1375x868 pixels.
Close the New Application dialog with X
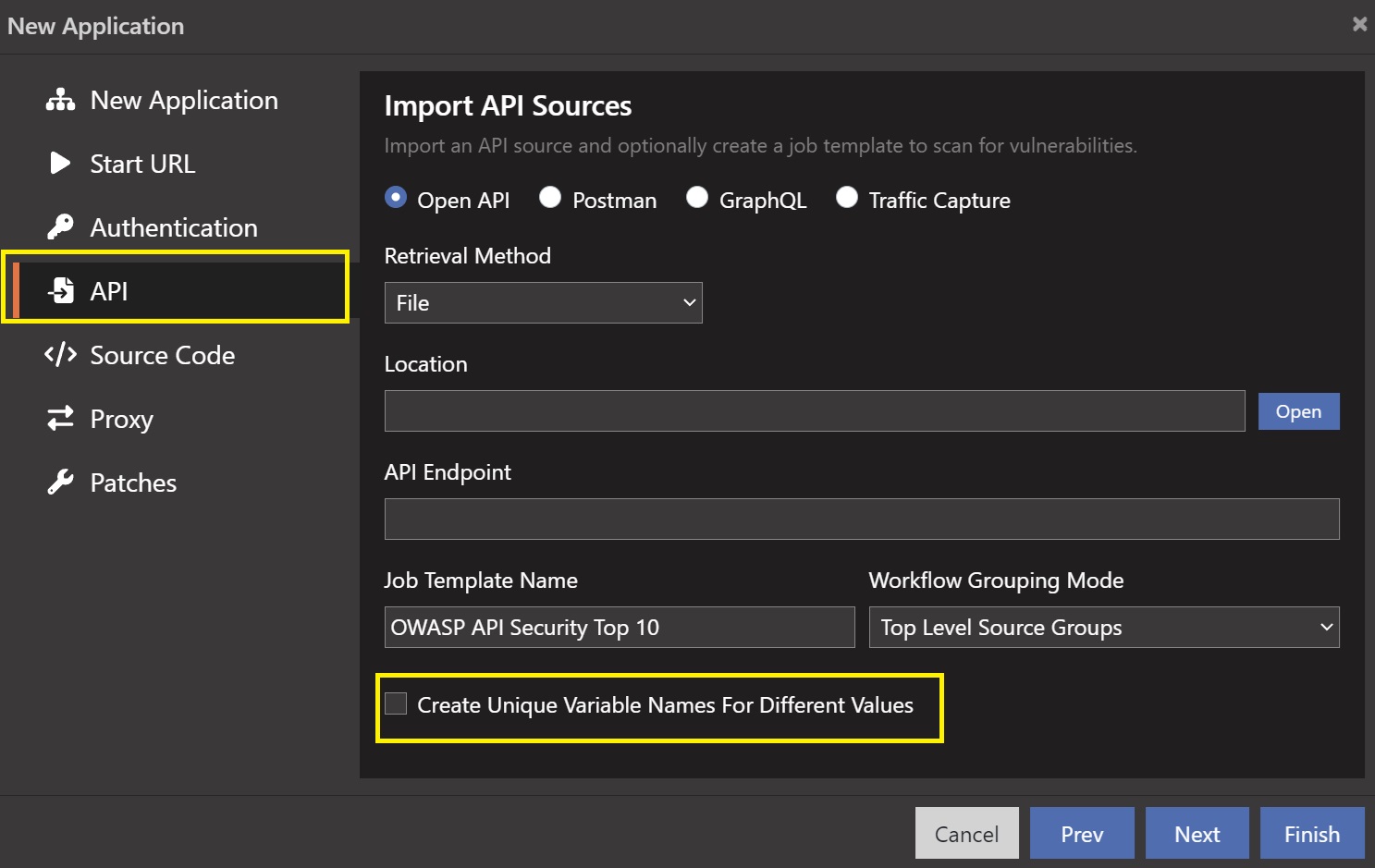coord(1358,25)
